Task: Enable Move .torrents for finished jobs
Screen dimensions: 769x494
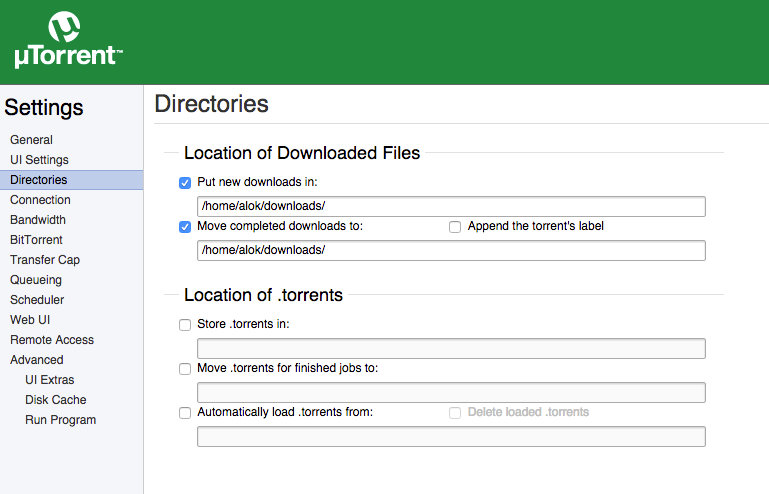Action: tap(185, 369)
